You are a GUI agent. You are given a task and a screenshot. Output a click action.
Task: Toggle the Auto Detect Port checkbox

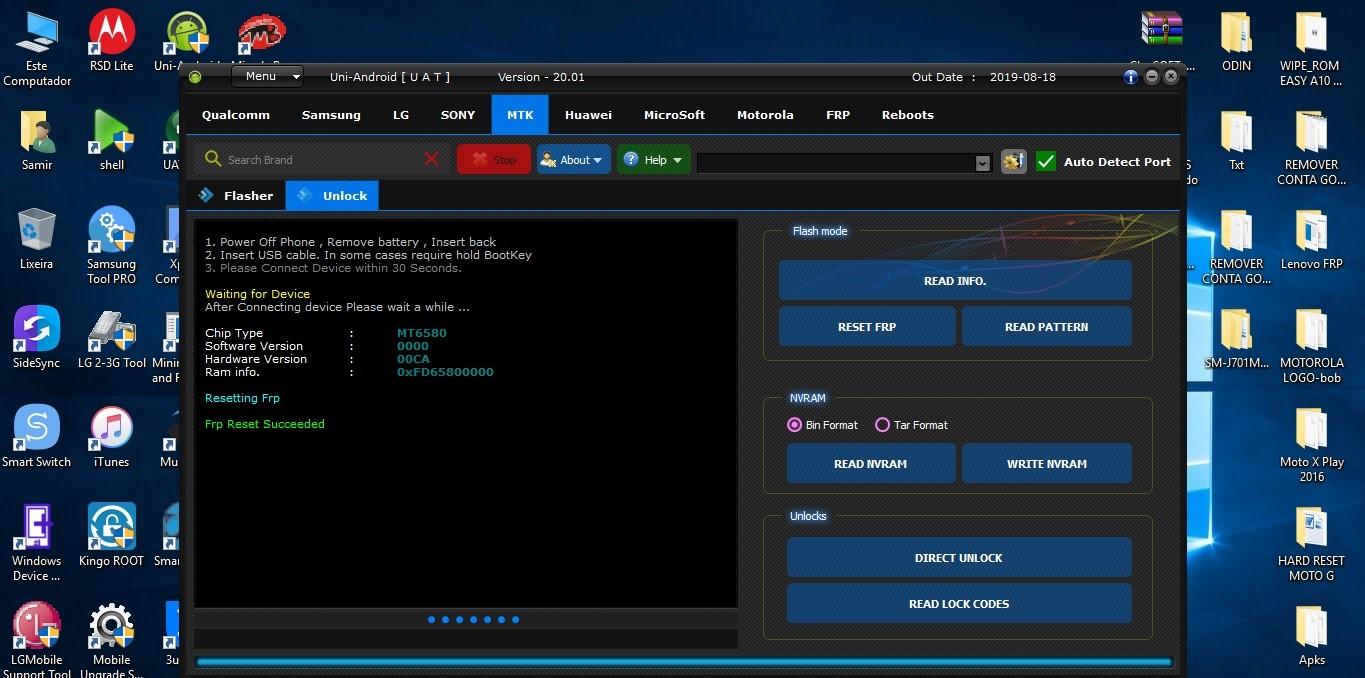coord(1046,161)
